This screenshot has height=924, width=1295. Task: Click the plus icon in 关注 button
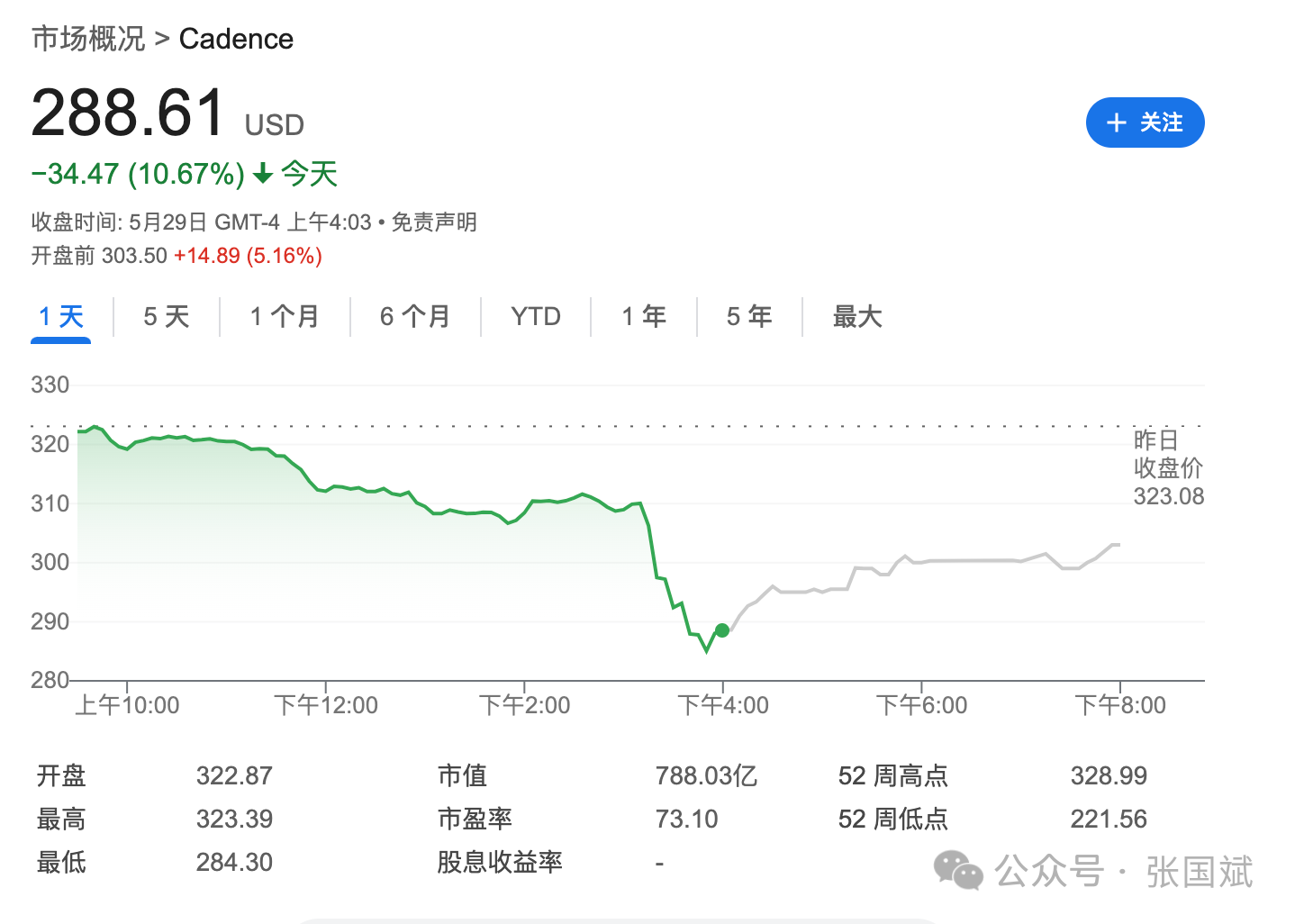coord(1117,122)
